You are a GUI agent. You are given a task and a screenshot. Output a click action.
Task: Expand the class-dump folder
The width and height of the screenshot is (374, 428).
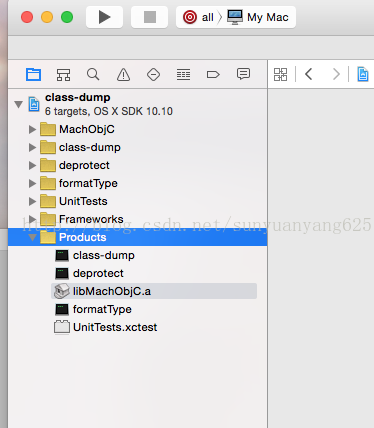click(32, 147)
